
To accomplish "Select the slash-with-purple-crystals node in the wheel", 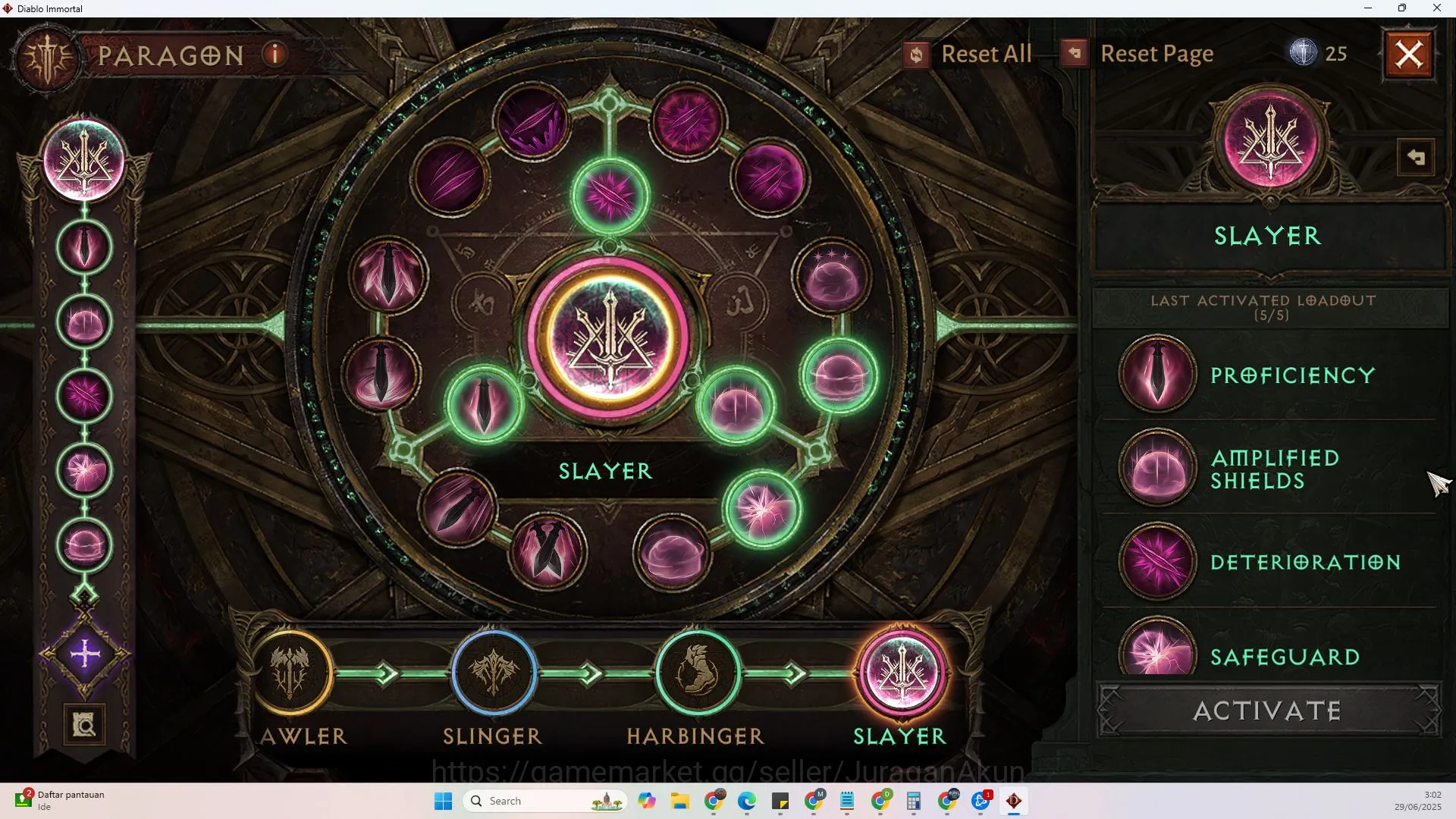I will (x=532, y=121).
